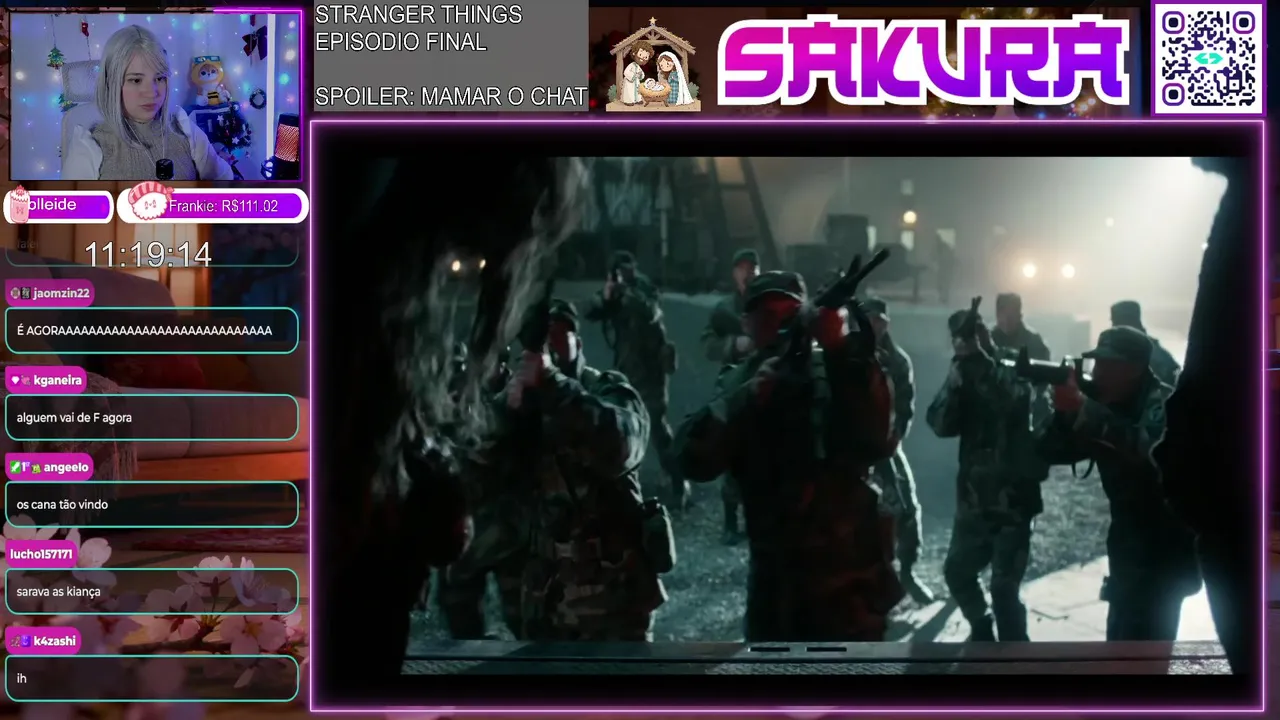
Task: Click the 'SPOILER: MAMAR O CHAT' text
Action: (x=451, y=97)
